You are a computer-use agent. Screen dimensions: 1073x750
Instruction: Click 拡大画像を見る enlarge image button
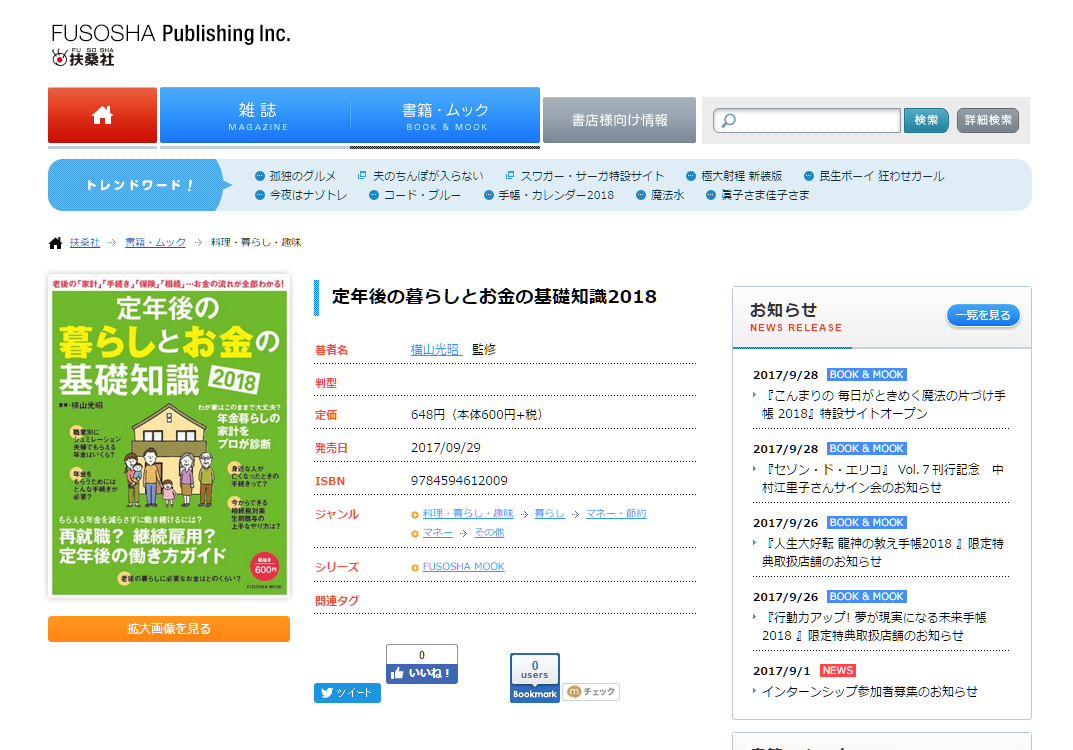coord(169,629)
